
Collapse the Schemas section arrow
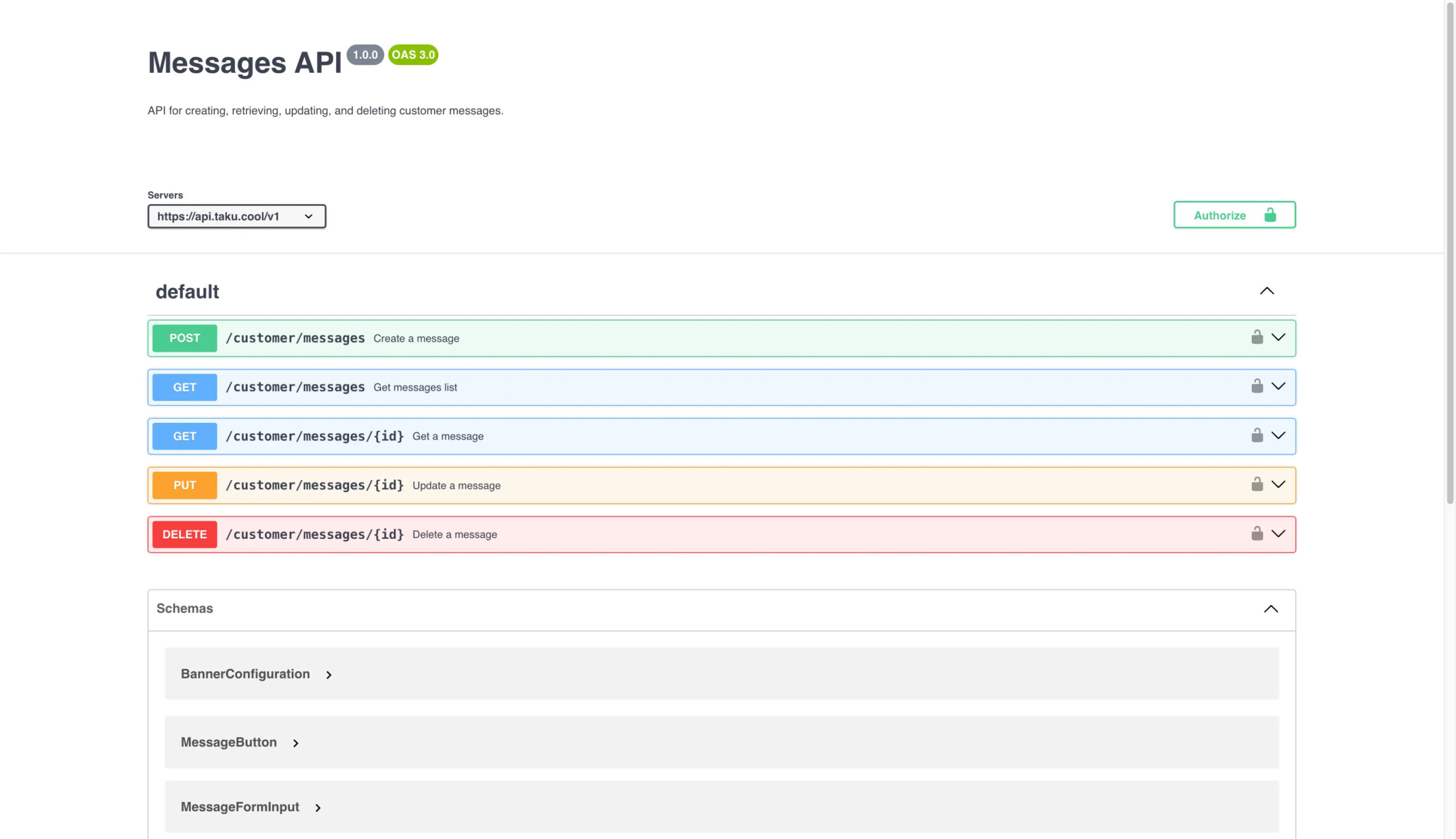pyautogui.click(x=1271, y=609)
